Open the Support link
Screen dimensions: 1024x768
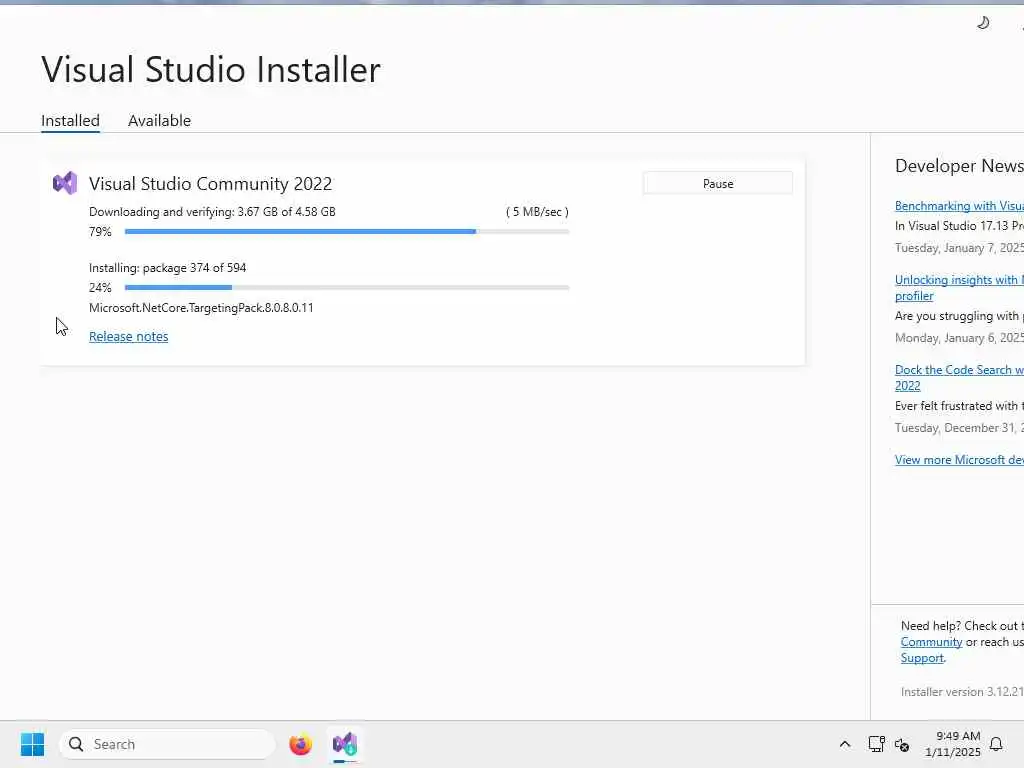922,658
